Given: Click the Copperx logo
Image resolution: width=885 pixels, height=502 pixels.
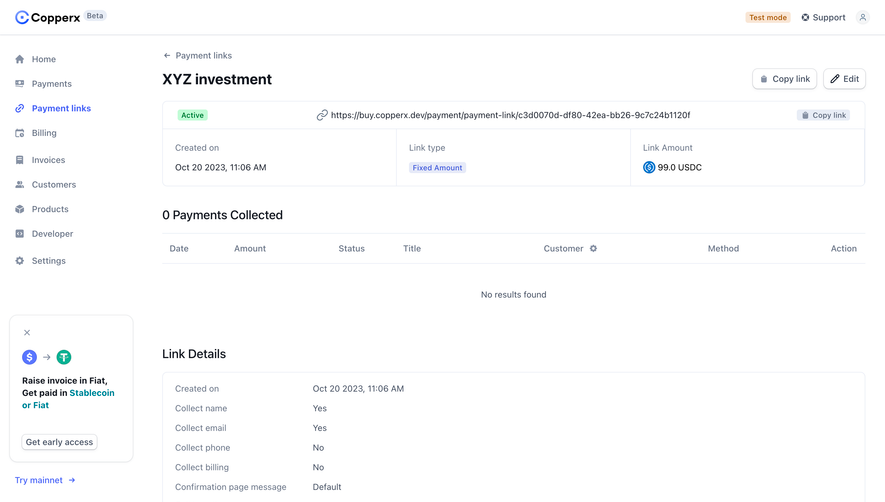Looking at the screenshot, I should coord(47,18).
